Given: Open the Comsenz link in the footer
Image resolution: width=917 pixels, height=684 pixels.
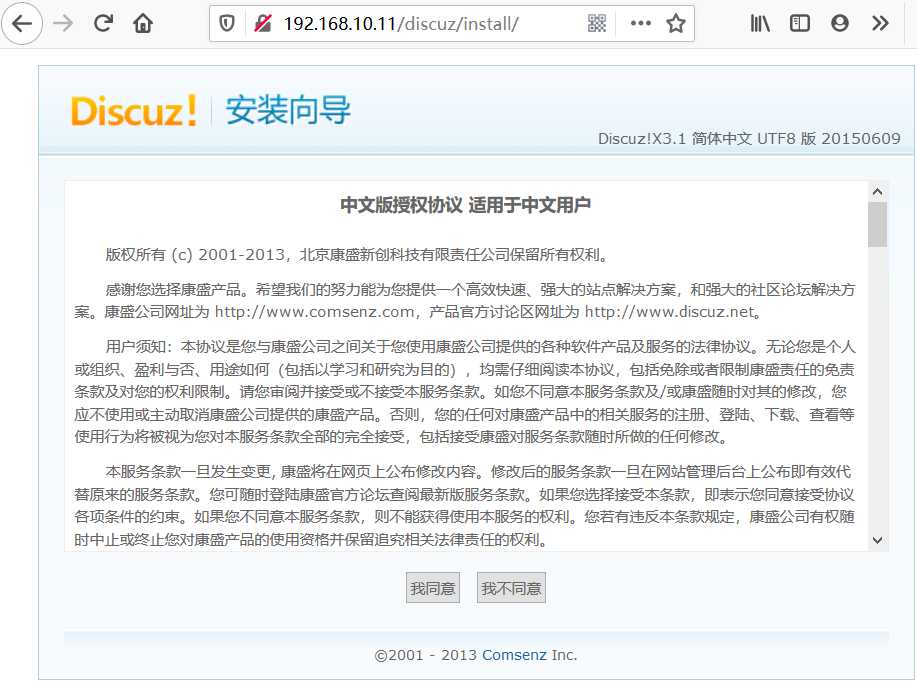Looking at the screenshot, I should [x=514, y=655].
